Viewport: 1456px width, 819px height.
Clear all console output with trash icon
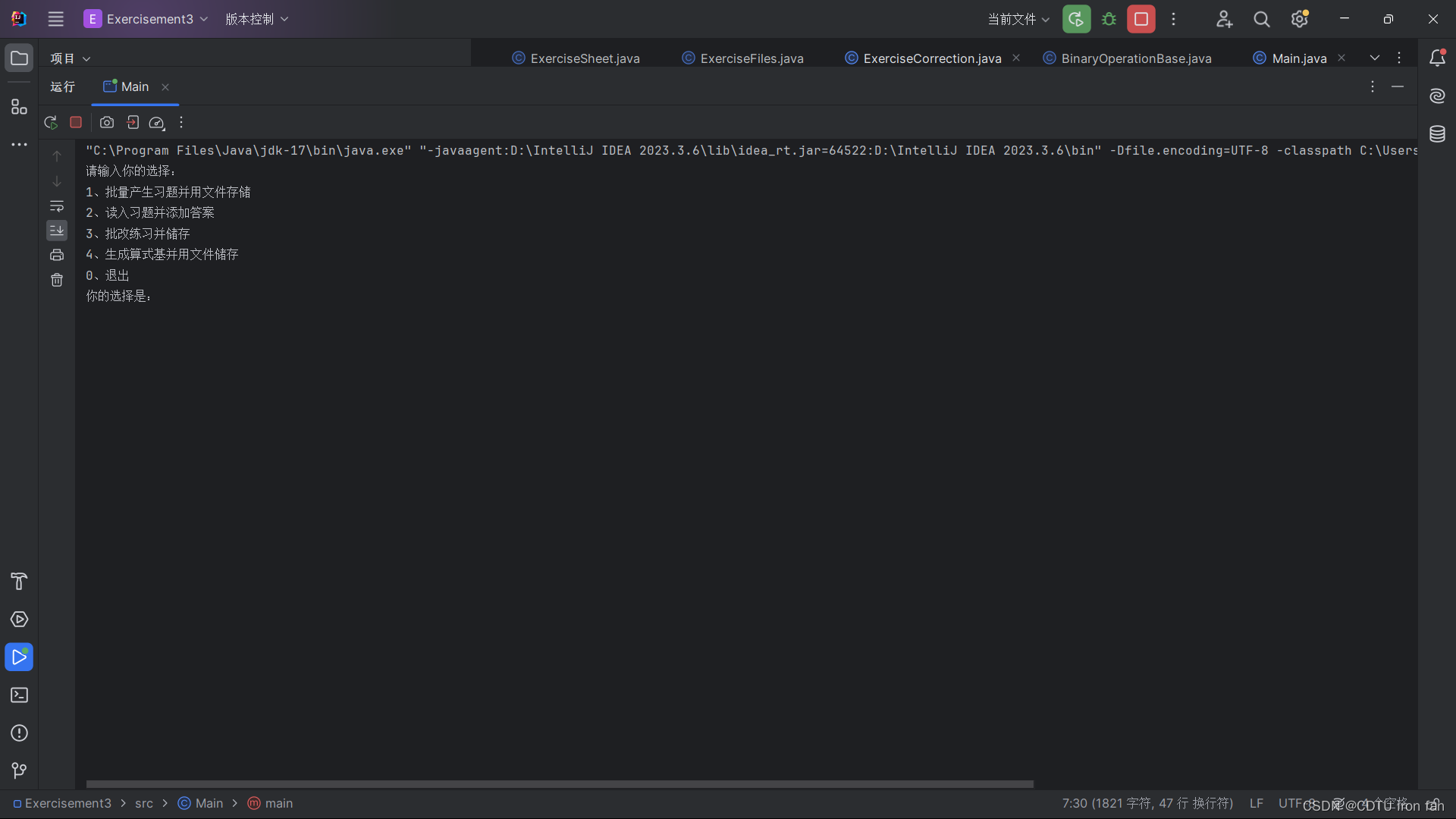[x=57, y=280]
